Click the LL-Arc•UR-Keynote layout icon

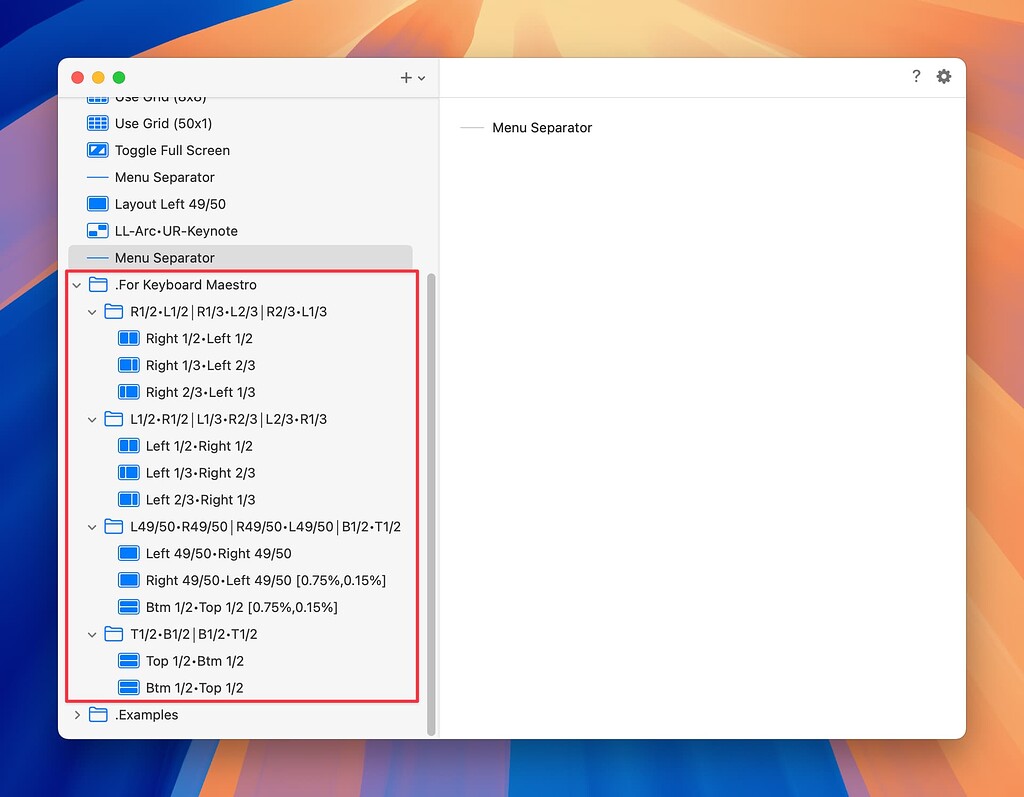(x=97, y=231)
